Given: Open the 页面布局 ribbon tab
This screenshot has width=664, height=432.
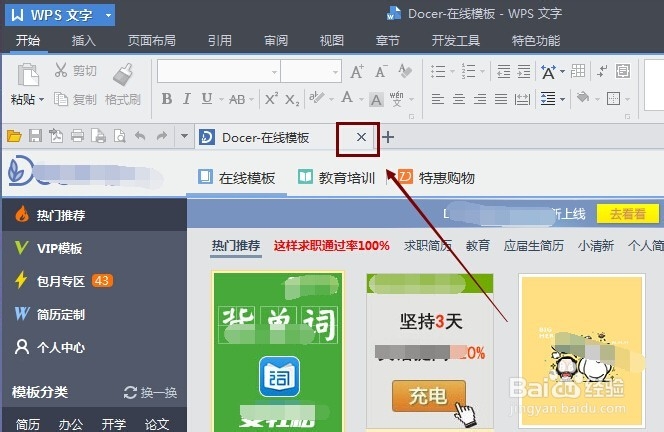Looking at the screenshot, I should click(152, 41).
